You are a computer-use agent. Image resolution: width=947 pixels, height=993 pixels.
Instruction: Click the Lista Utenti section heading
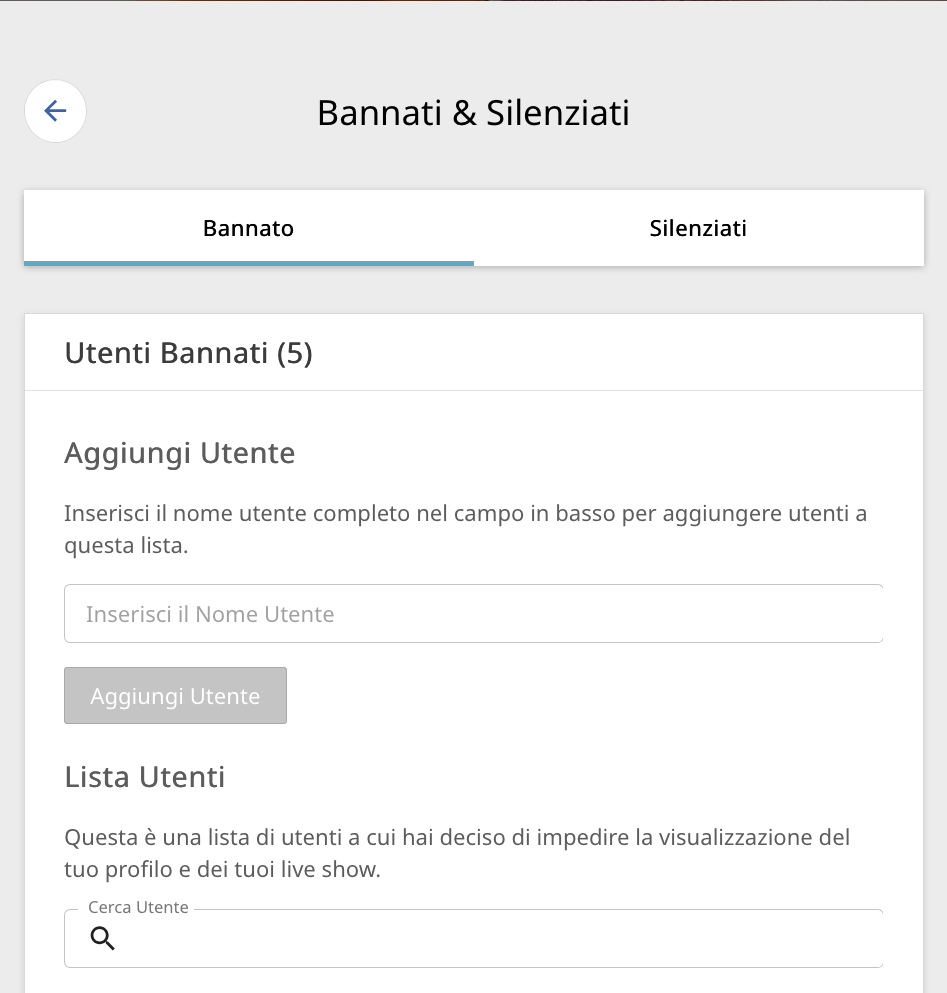145,777
